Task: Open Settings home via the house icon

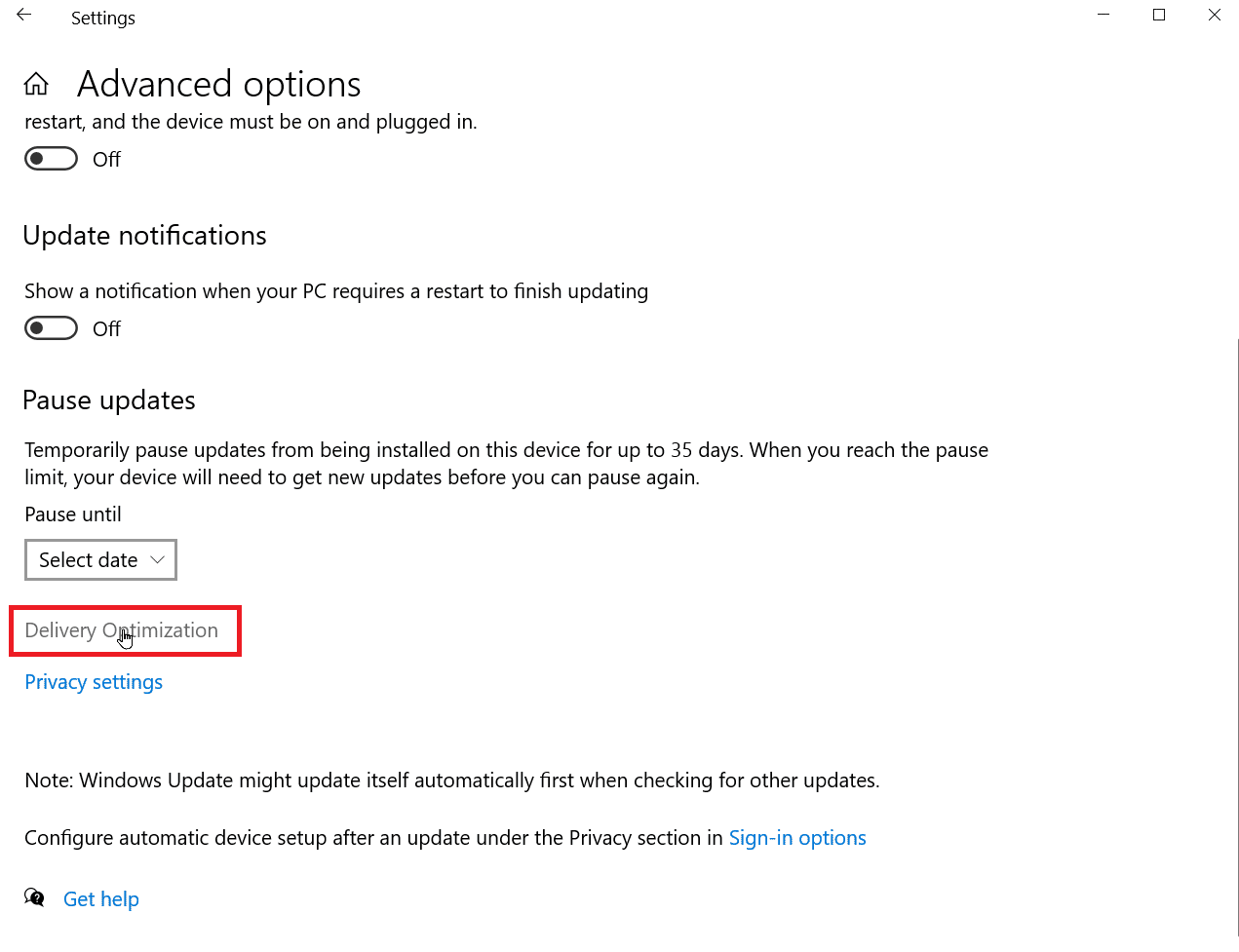Action: point(36,85)
